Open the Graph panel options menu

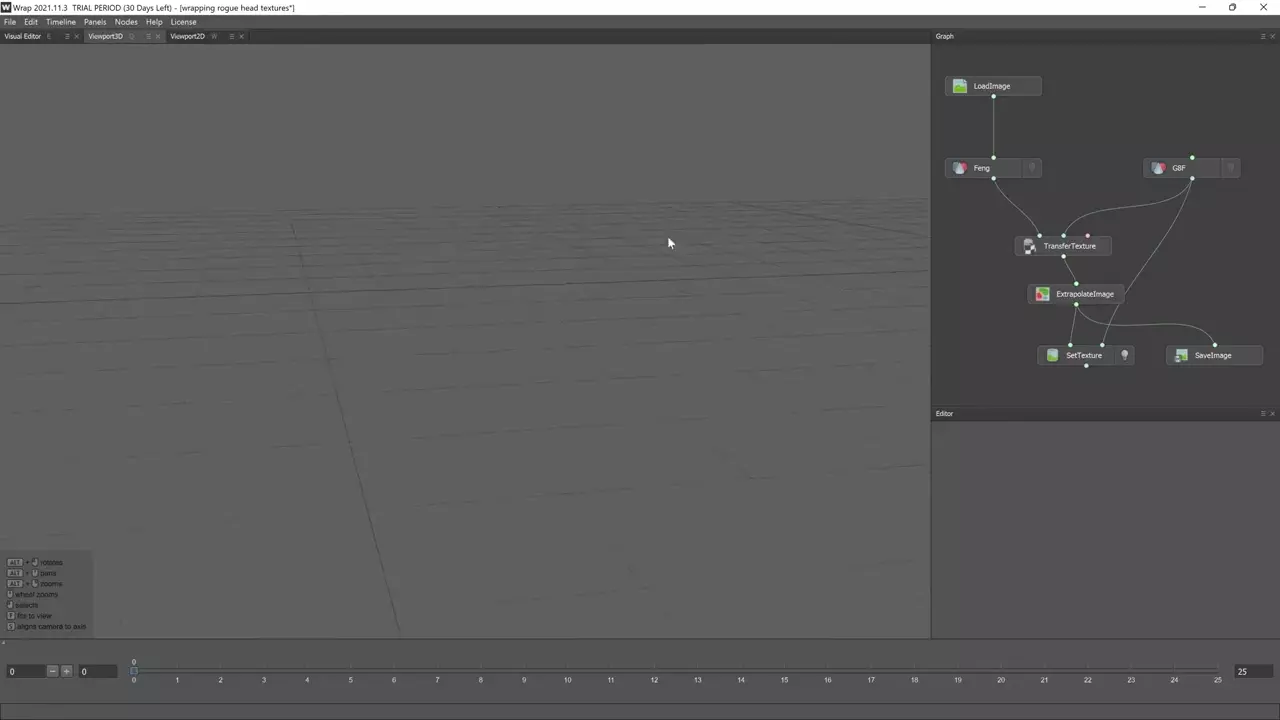[1262, 36]
